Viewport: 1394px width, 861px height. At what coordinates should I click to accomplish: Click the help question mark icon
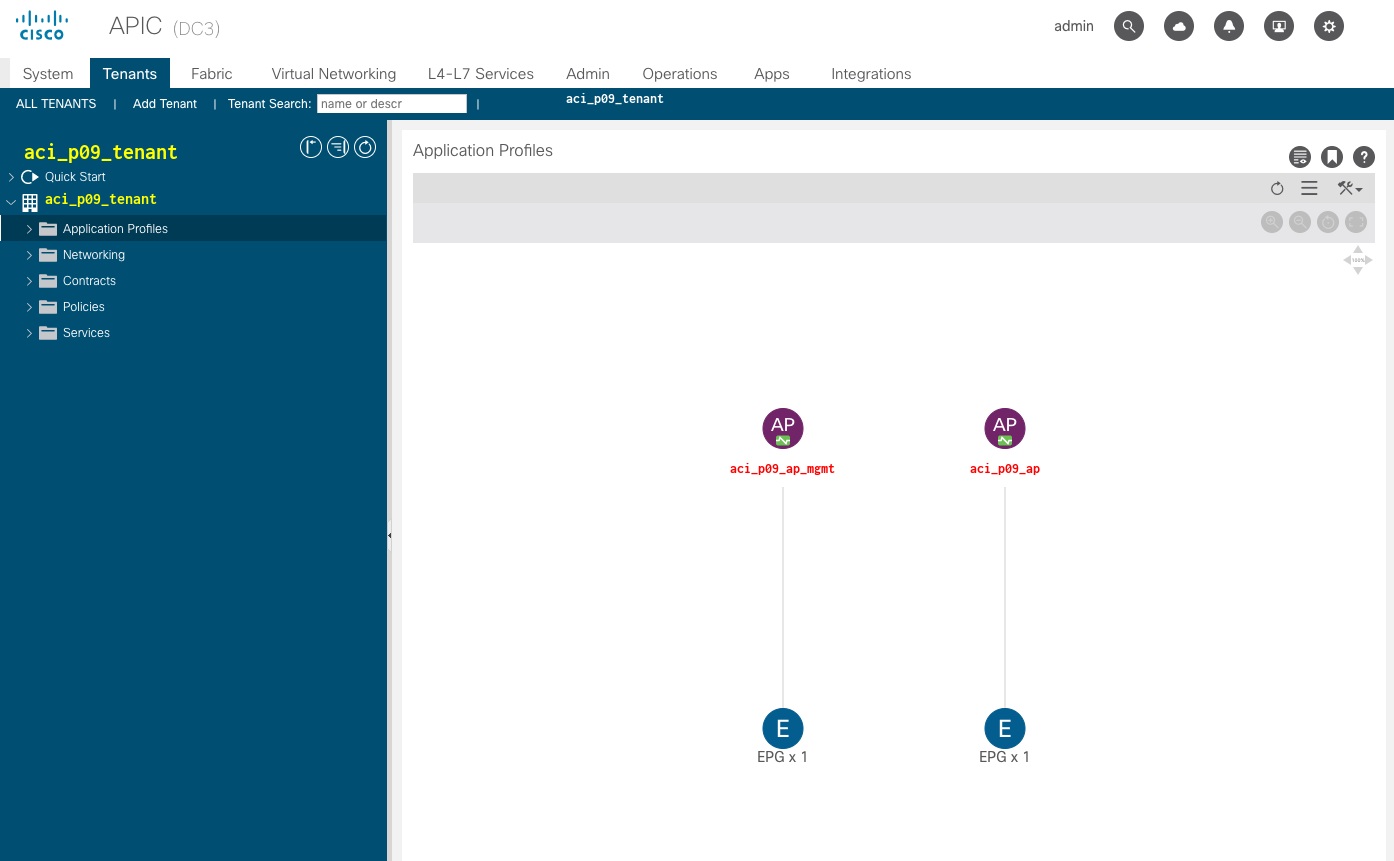[x=1363, y=157]
